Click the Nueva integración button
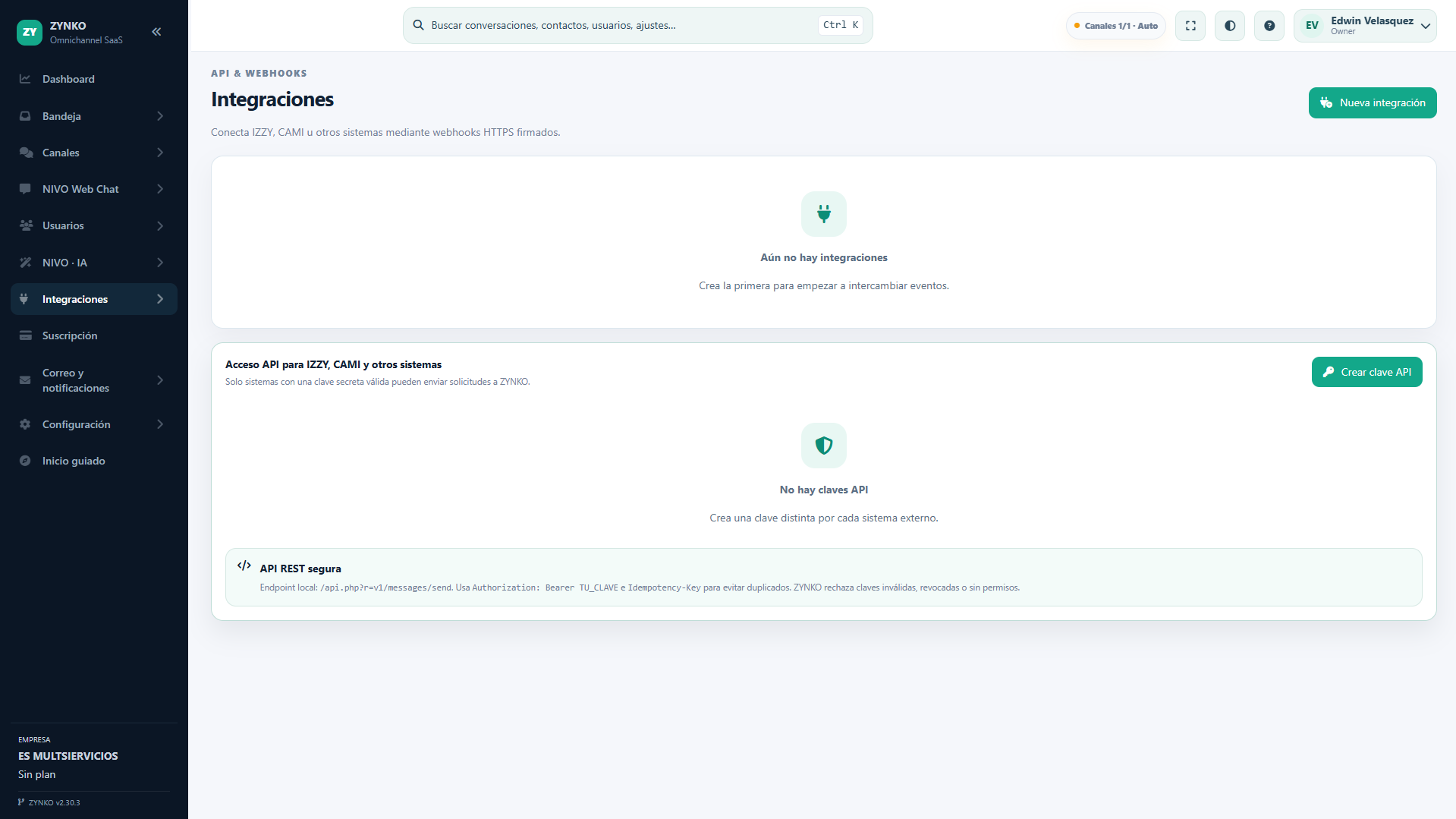 click(1373, 102)
